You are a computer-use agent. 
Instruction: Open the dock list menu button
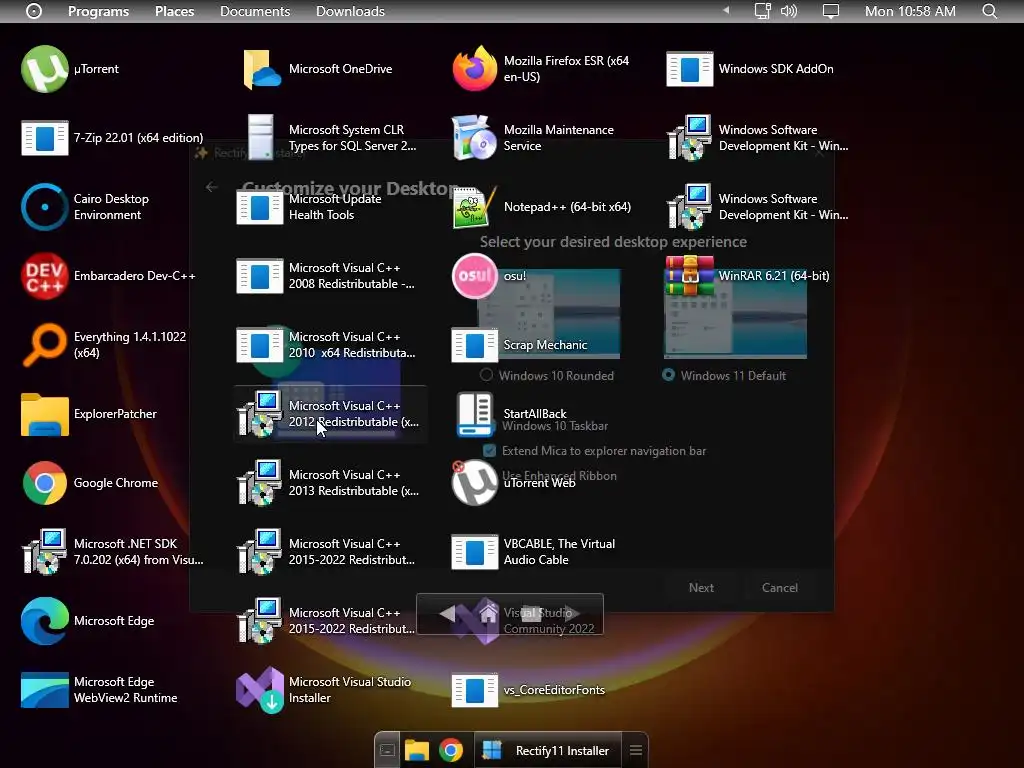click(x=635, y=750)
